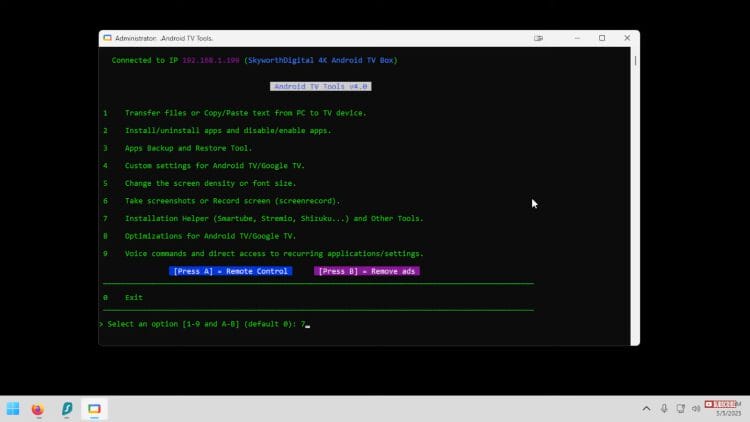
Task: Click option 2 Install/uninstall apps text
Action: coord(228,131)
